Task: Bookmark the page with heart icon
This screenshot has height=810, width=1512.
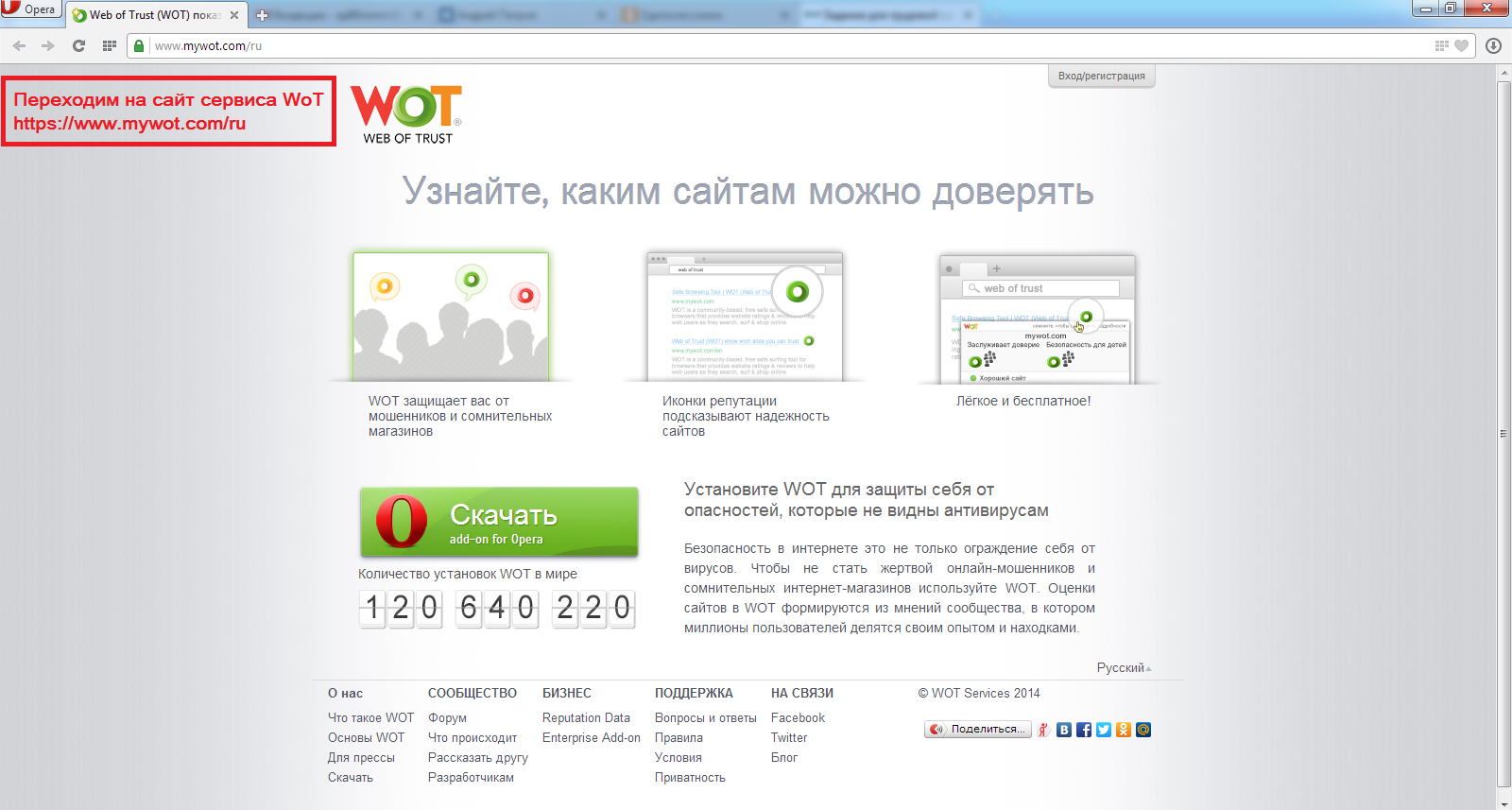Action: (1461, 45)
